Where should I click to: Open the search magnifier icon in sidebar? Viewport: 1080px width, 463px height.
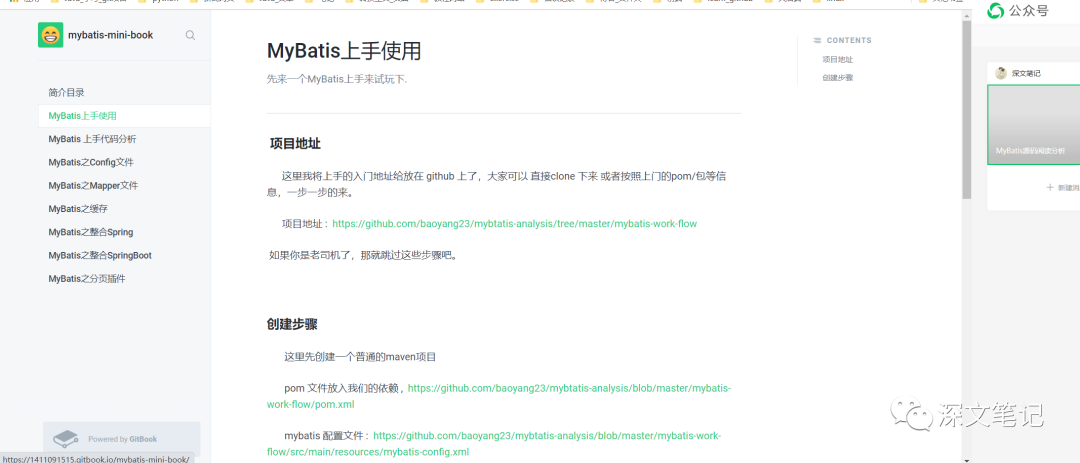(190, 35)
